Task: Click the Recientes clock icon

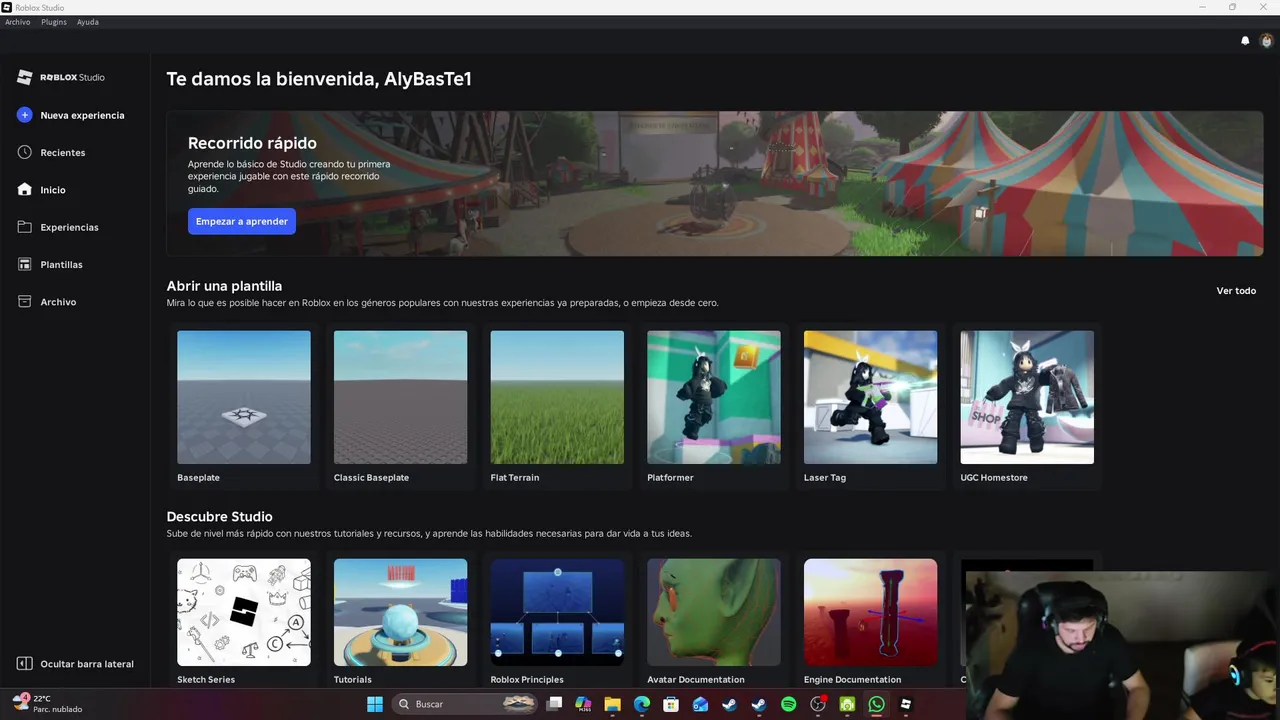Action: pos(25,152)
